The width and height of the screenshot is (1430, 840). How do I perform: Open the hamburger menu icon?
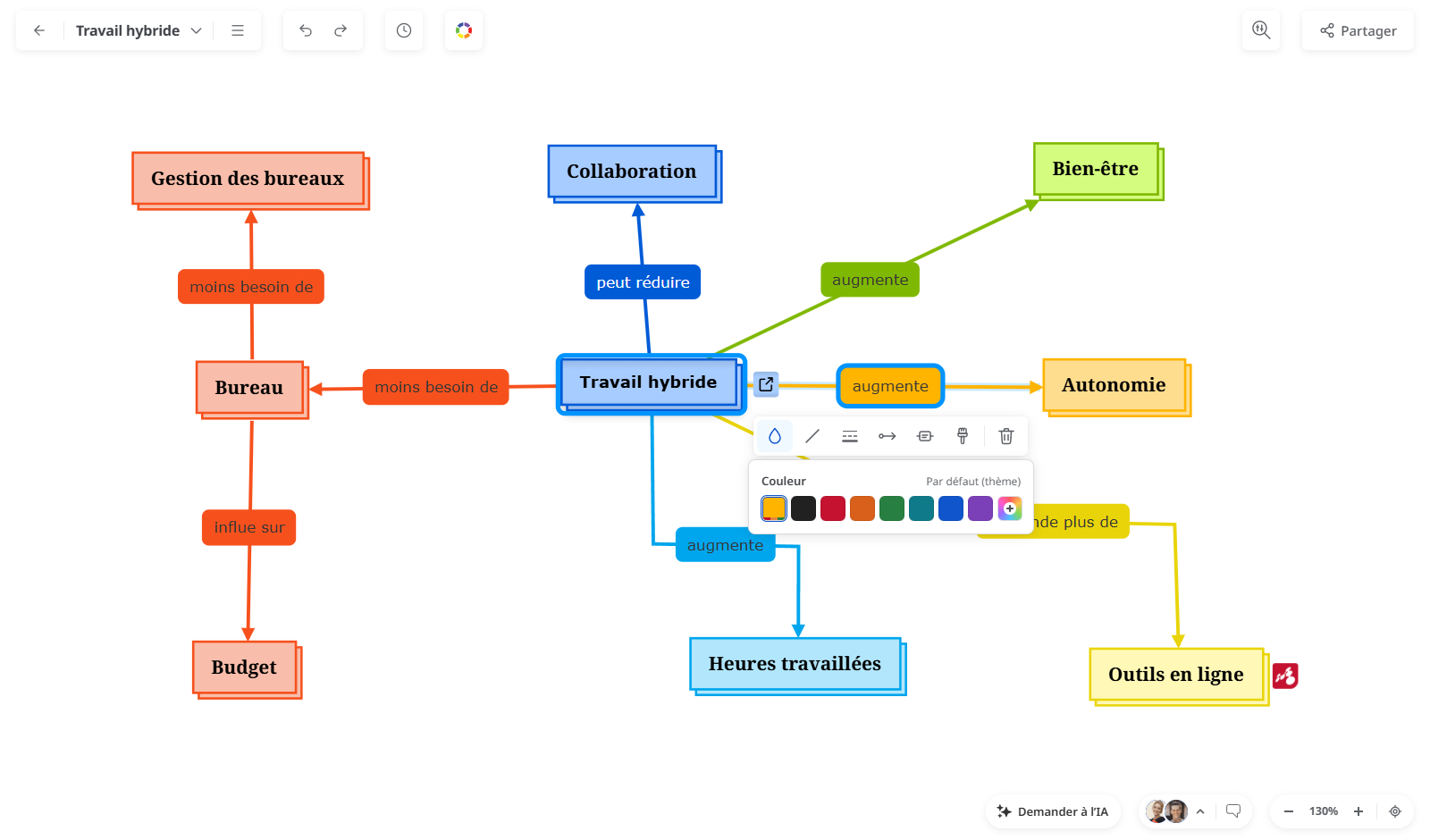238,30
